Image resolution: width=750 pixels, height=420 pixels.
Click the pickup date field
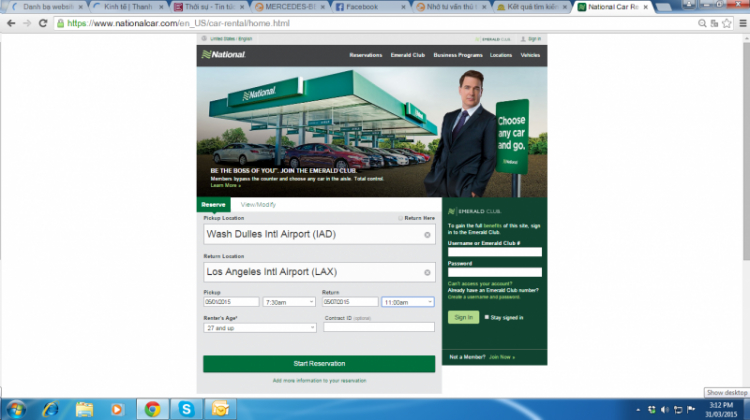tap(231, 302)
